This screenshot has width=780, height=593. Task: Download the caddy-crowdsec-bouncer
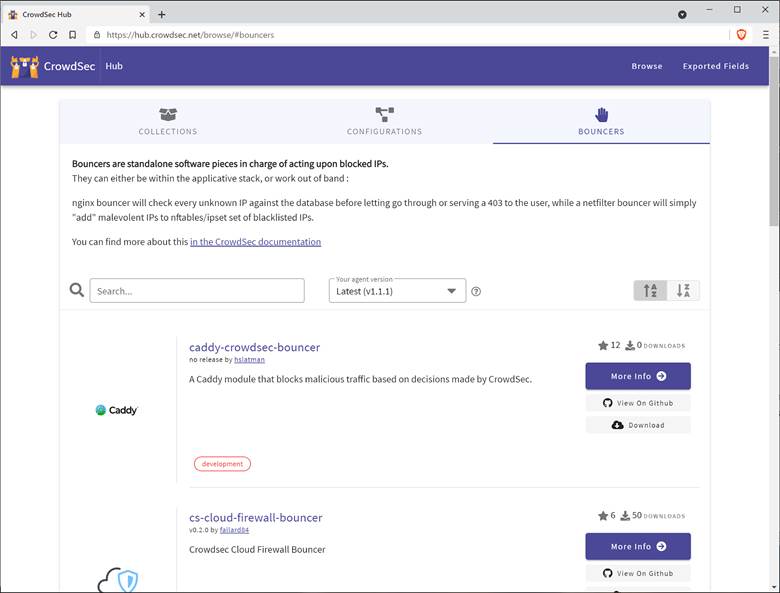pyautogui.click(x=638, y=425)
